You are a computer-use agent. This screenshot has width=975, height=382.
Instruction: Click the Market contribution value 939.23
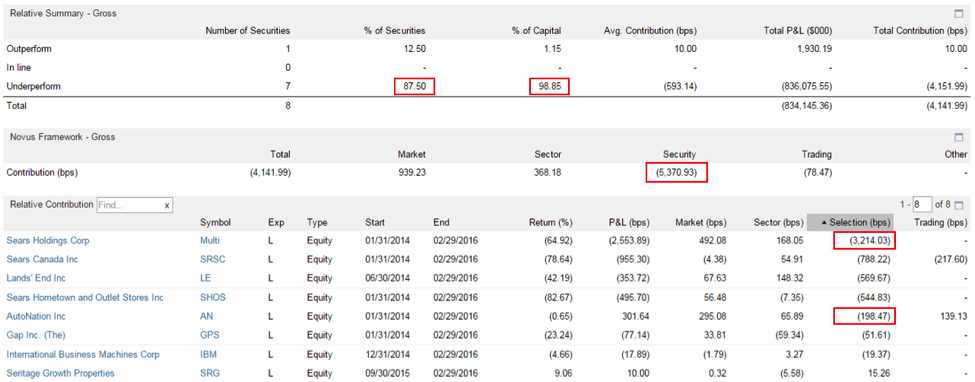[x=412, y=172]
